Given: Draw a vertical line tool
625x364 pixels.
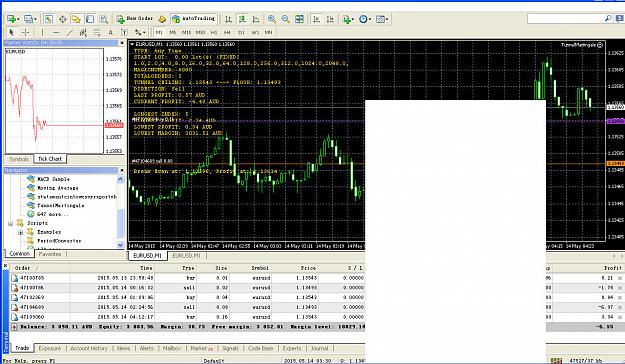Looking at the screenshot, I should click(42, 32).
